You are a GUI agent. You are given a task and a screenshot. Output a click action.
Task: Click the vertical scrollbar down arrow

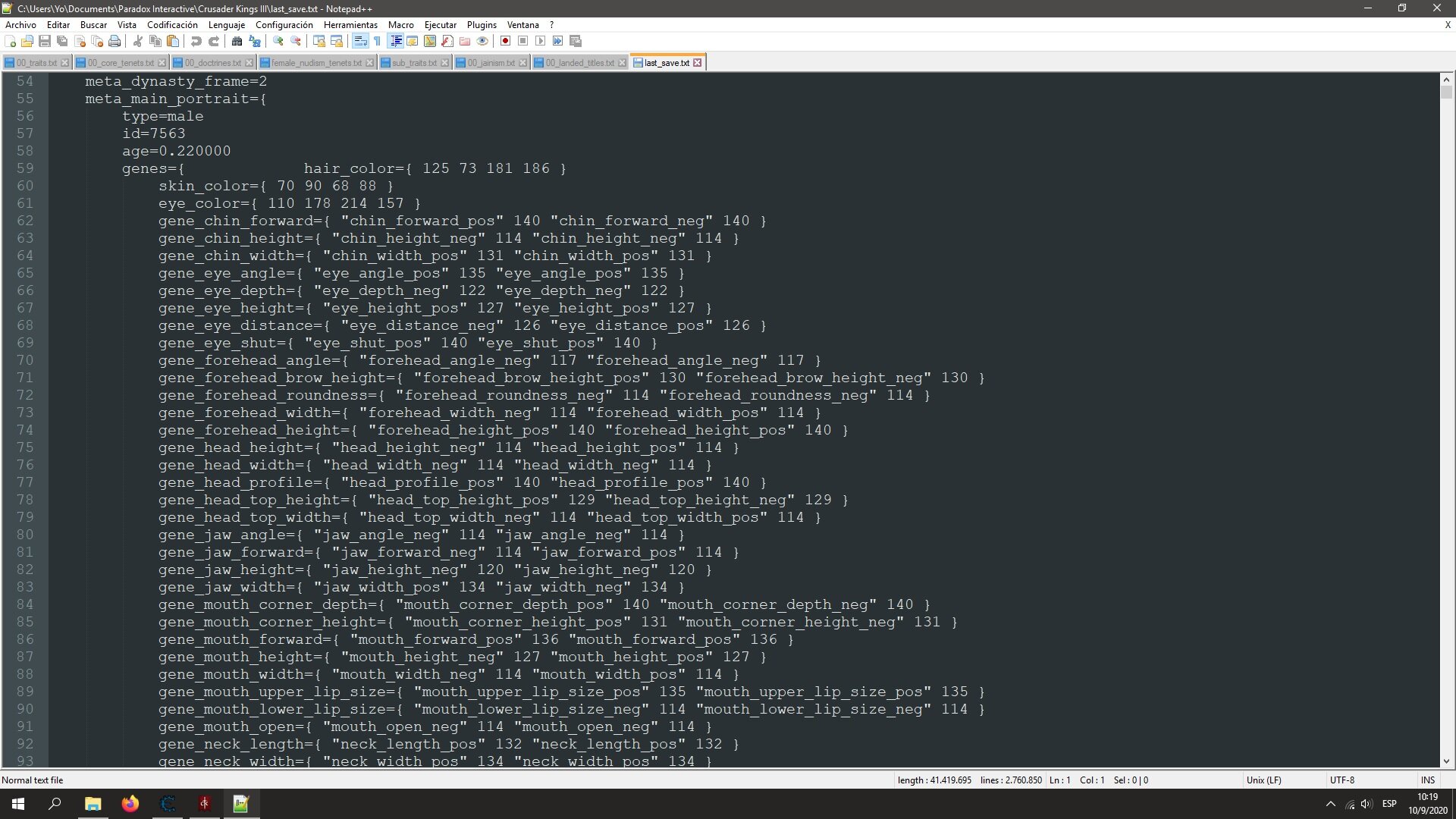tap(1446, 761)
